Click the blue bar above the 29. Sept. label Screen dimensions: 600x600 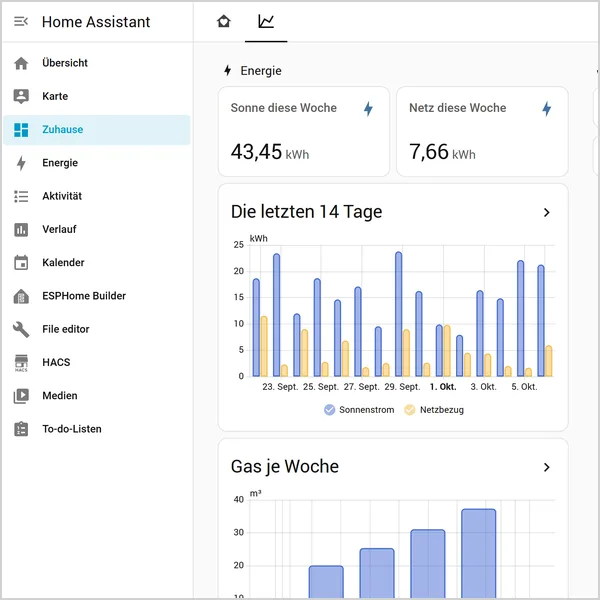(398, 314)
